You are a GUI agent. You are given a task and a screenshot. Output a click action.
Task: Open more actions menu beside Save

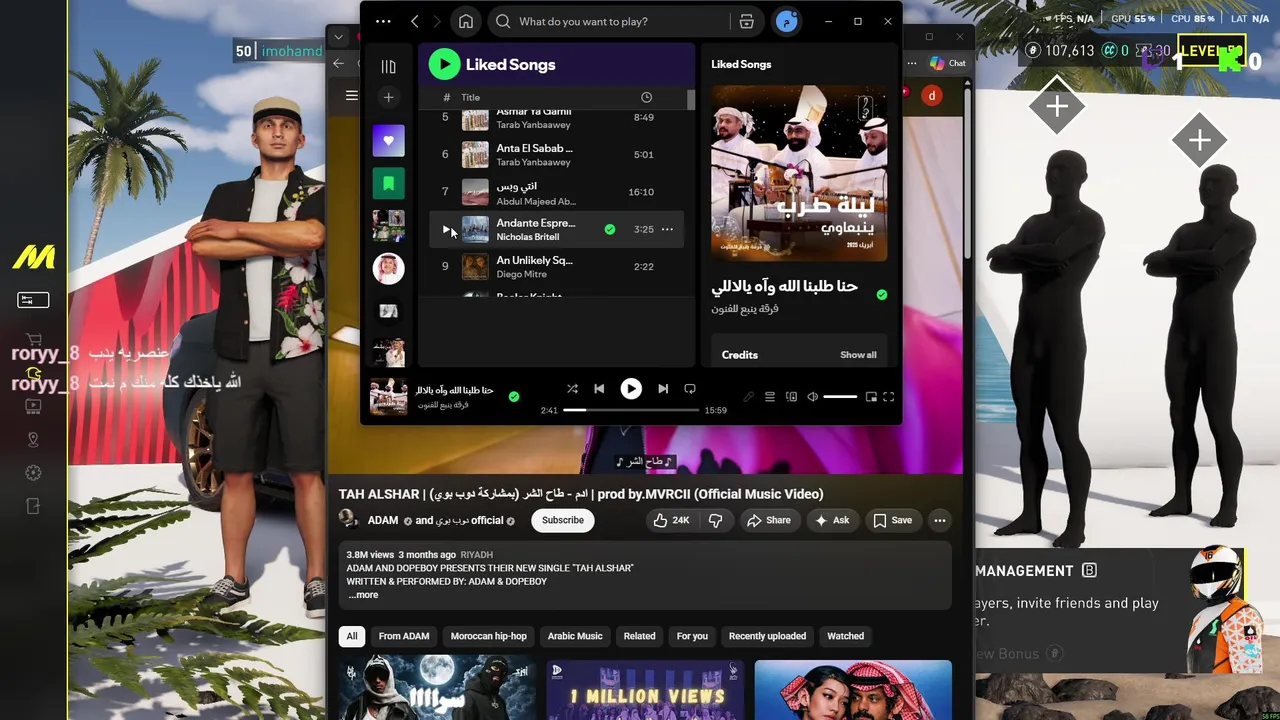coord(939,520)
